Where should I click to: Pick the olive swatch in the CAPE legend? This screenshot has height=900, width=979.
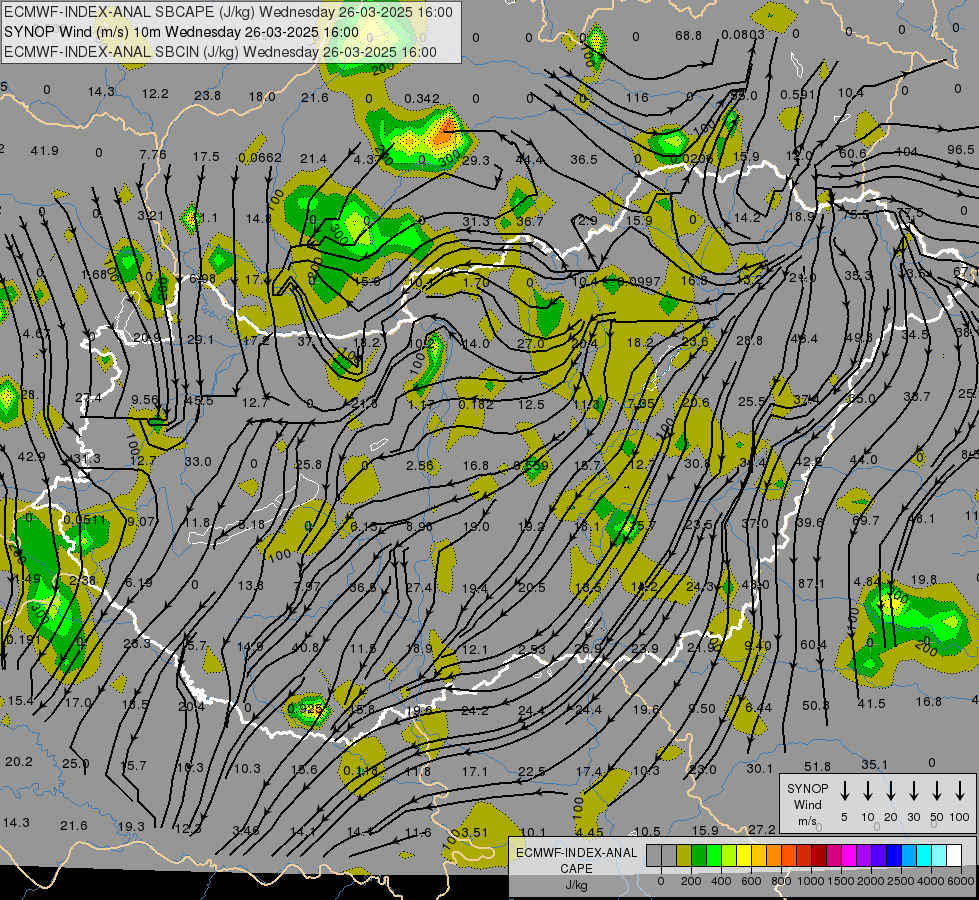point(684,855)
